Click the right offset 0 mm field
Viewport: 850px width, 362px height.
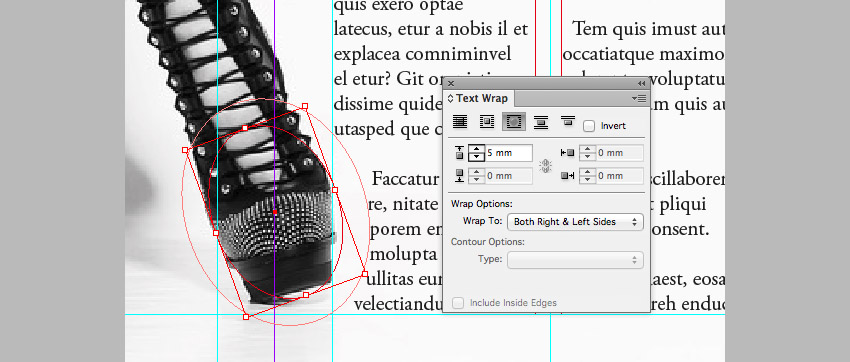tap(620, 176)
